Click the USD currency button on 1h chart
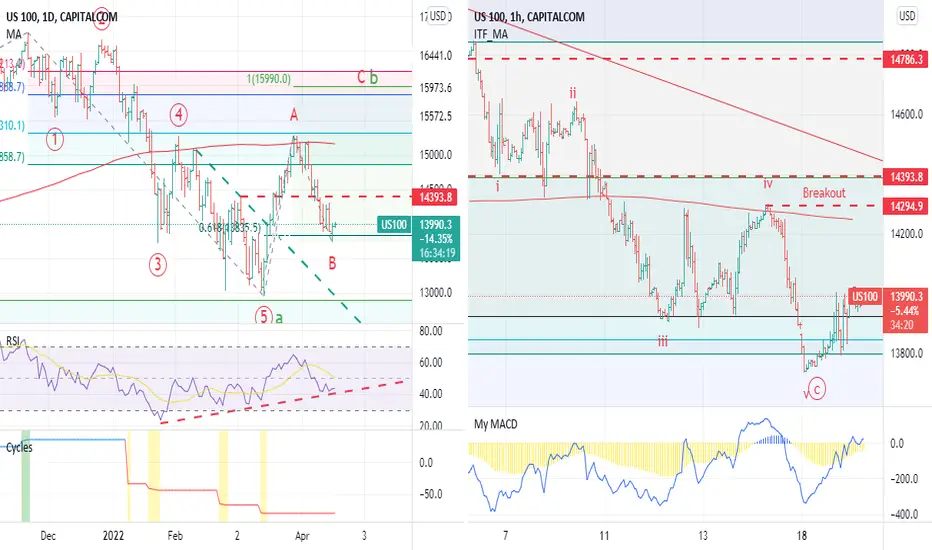932x550 pixels. [907, 16]
